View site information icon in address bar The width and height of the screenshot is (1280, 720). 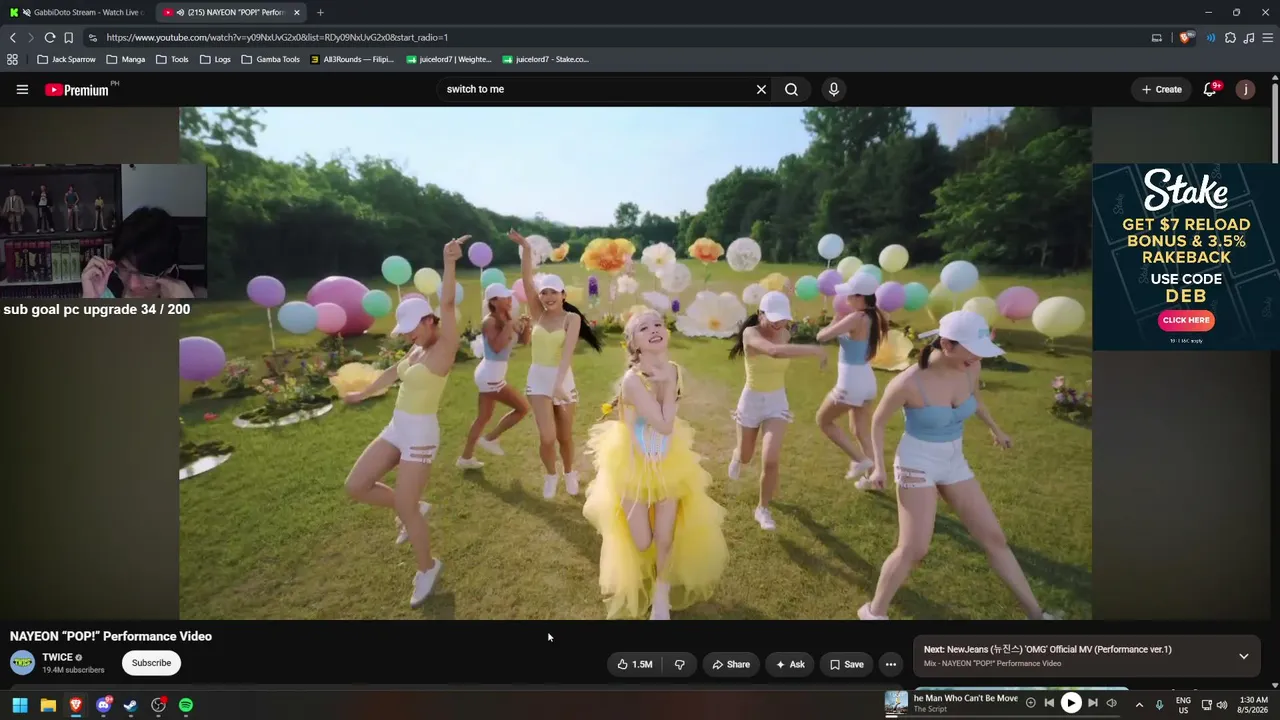pyautogui.click(x=92, y=38)
